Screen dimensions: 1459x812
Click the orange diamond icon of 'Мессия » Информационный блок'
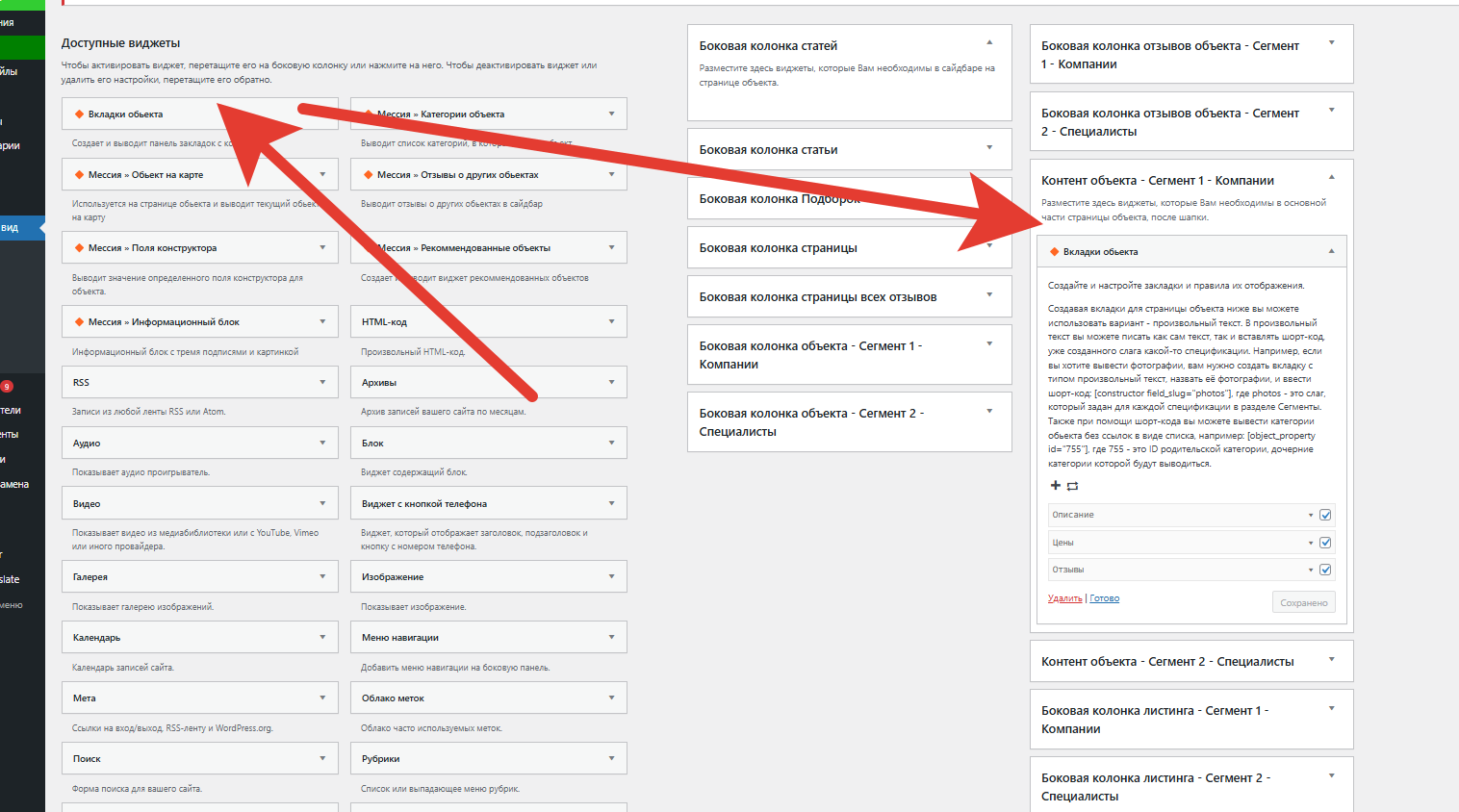pyautogui.click(x=79, y=322)
